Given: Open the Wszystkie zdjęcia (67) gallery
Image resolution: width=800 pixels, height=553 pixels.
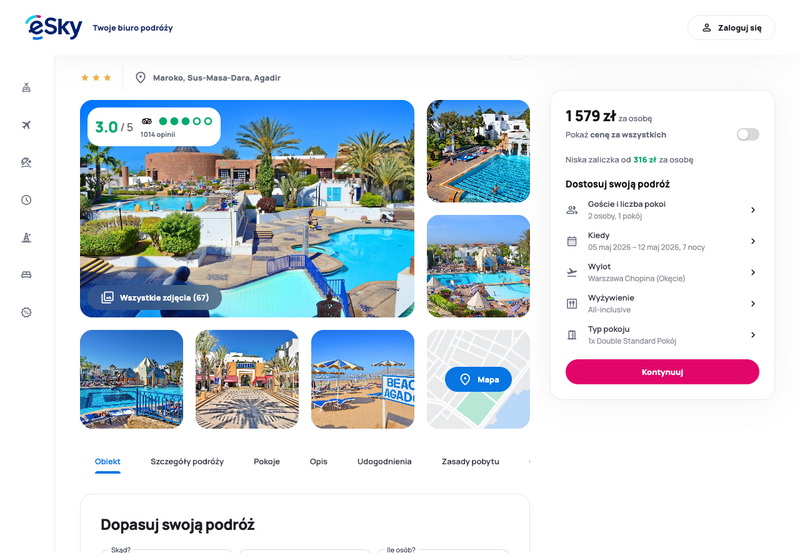Looking at the screenshot, I should (155, 297).
